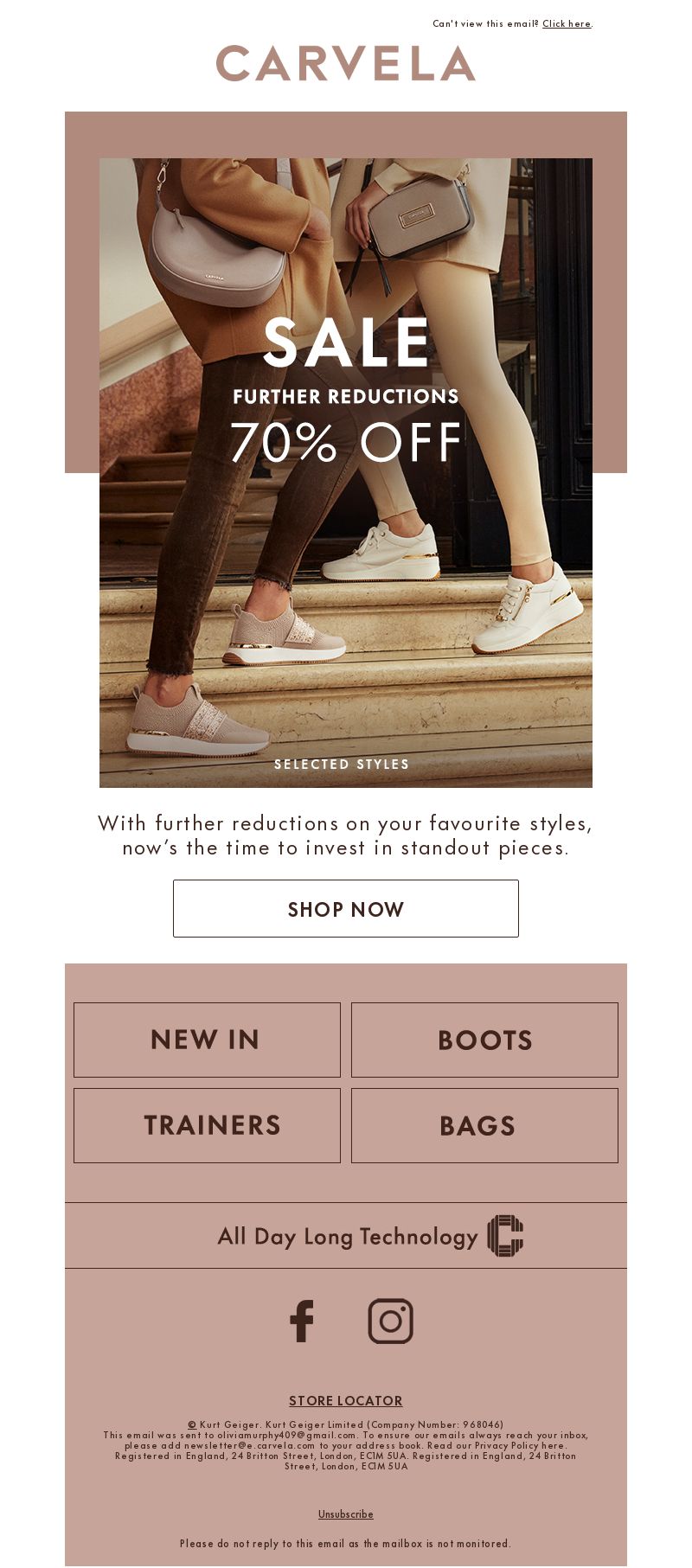Click the SELECTED STYLES caption
The width and height of the screenshot is (692, 1568).
tap(342, 764)
